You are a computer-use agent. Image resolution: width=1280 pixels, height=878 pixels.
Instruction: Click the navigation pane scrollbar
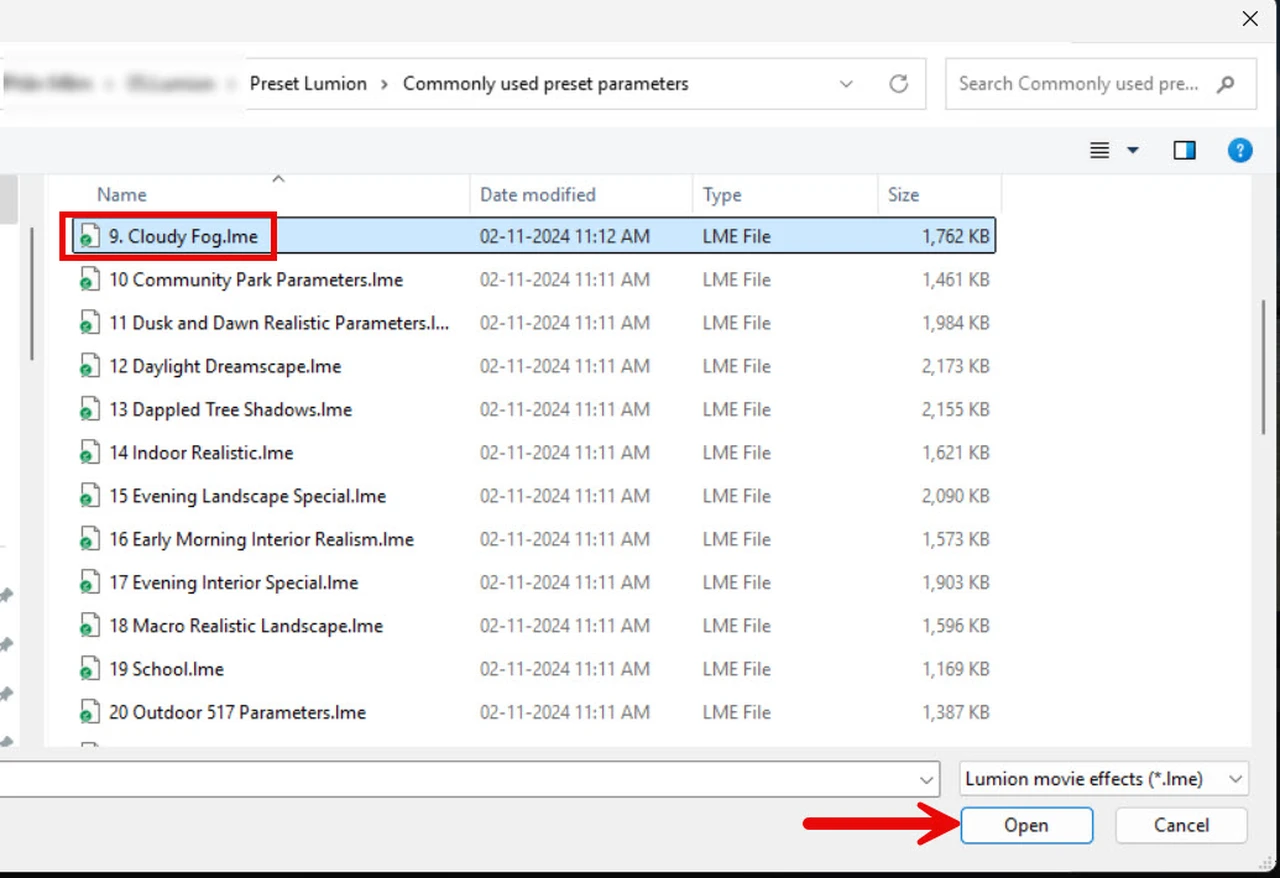pos(34,293)
